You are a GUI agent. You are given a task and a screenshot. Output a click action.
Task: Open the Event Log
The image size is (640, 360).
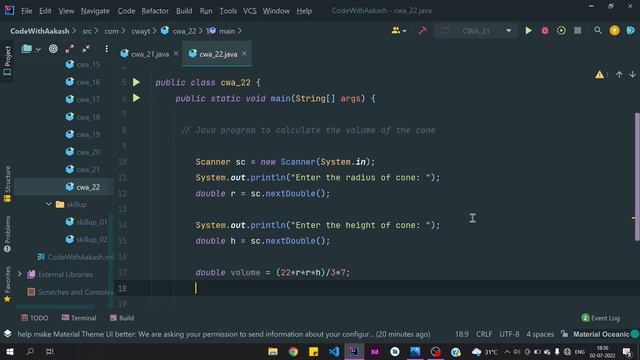[600, 318]
